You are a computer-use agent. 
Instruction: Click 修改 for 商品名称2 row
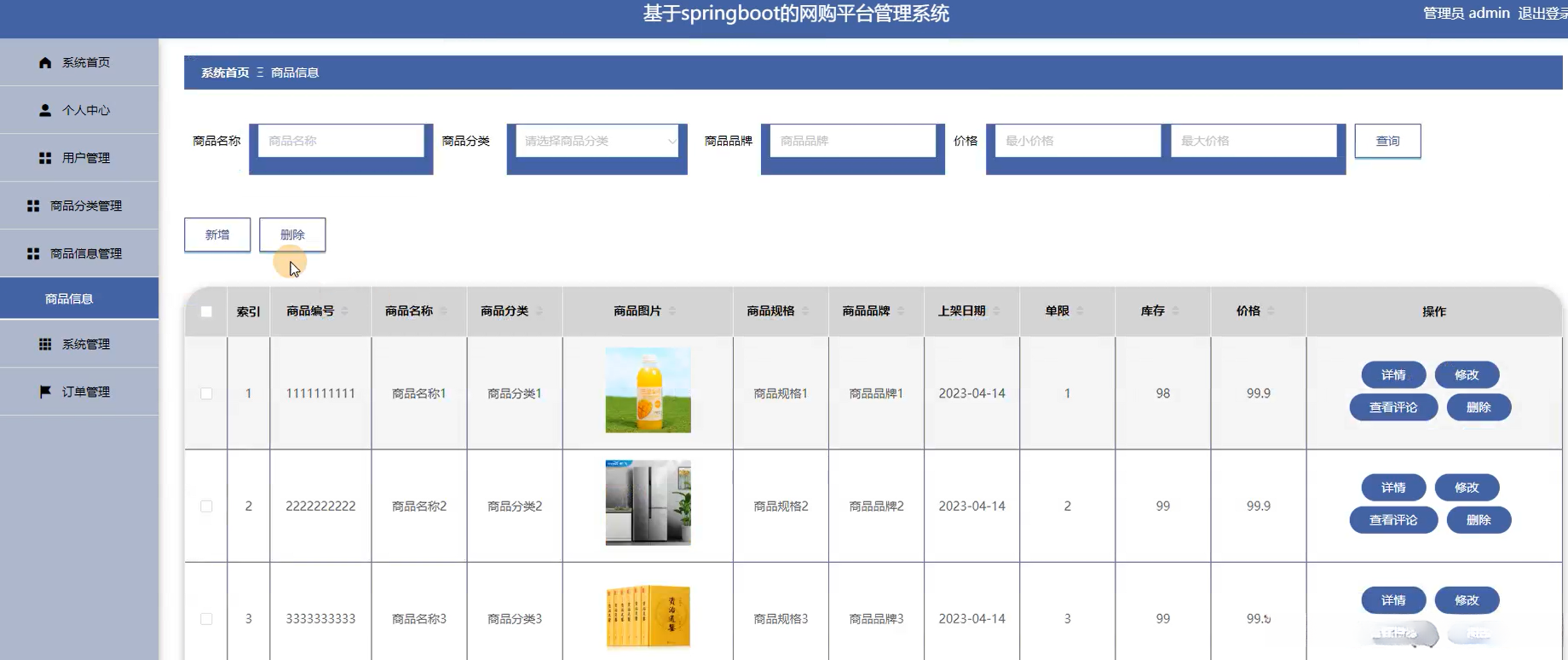(x=1467, y=488)
